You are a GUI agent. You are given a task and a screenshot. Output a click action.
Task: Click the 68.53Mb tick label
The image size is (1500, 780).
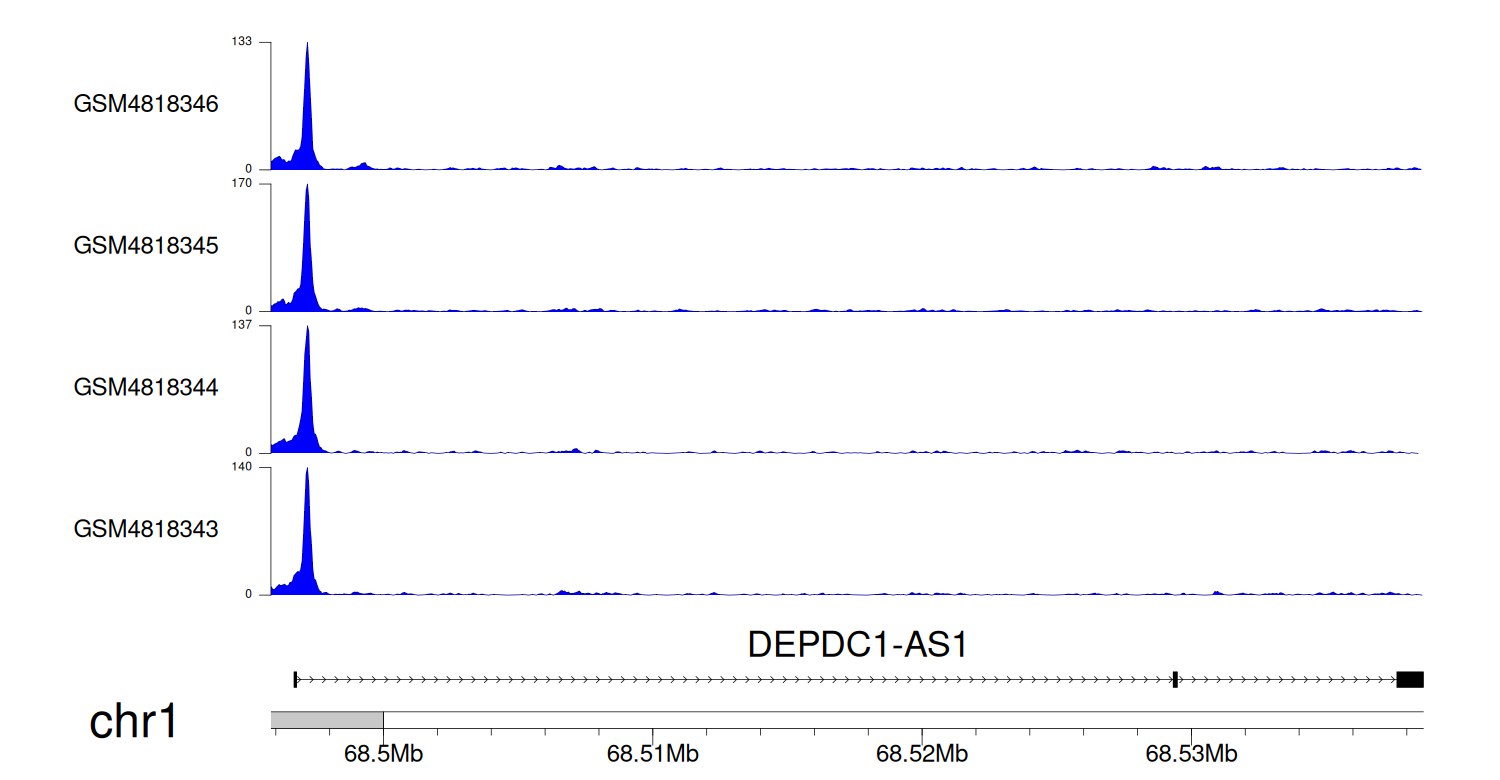tap(1192, 753)
